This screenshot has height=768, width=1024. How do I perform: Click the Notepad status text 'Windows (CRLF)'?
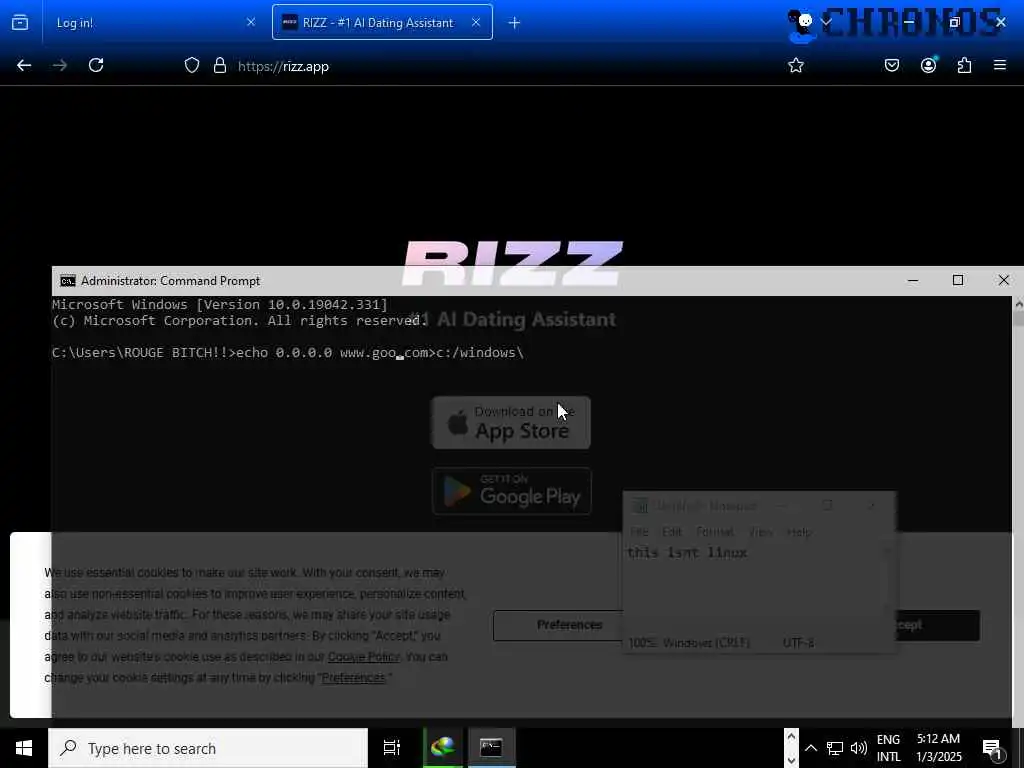[707, 643]
